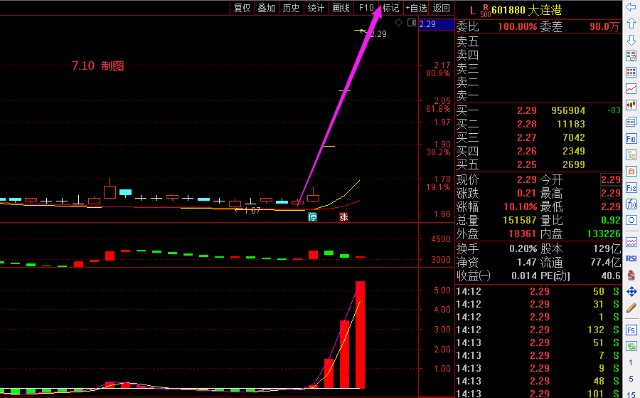The image size is (640, 398).
Task: Click the highlighted 2.29 price axis label
Action: (x=436, y=24)
